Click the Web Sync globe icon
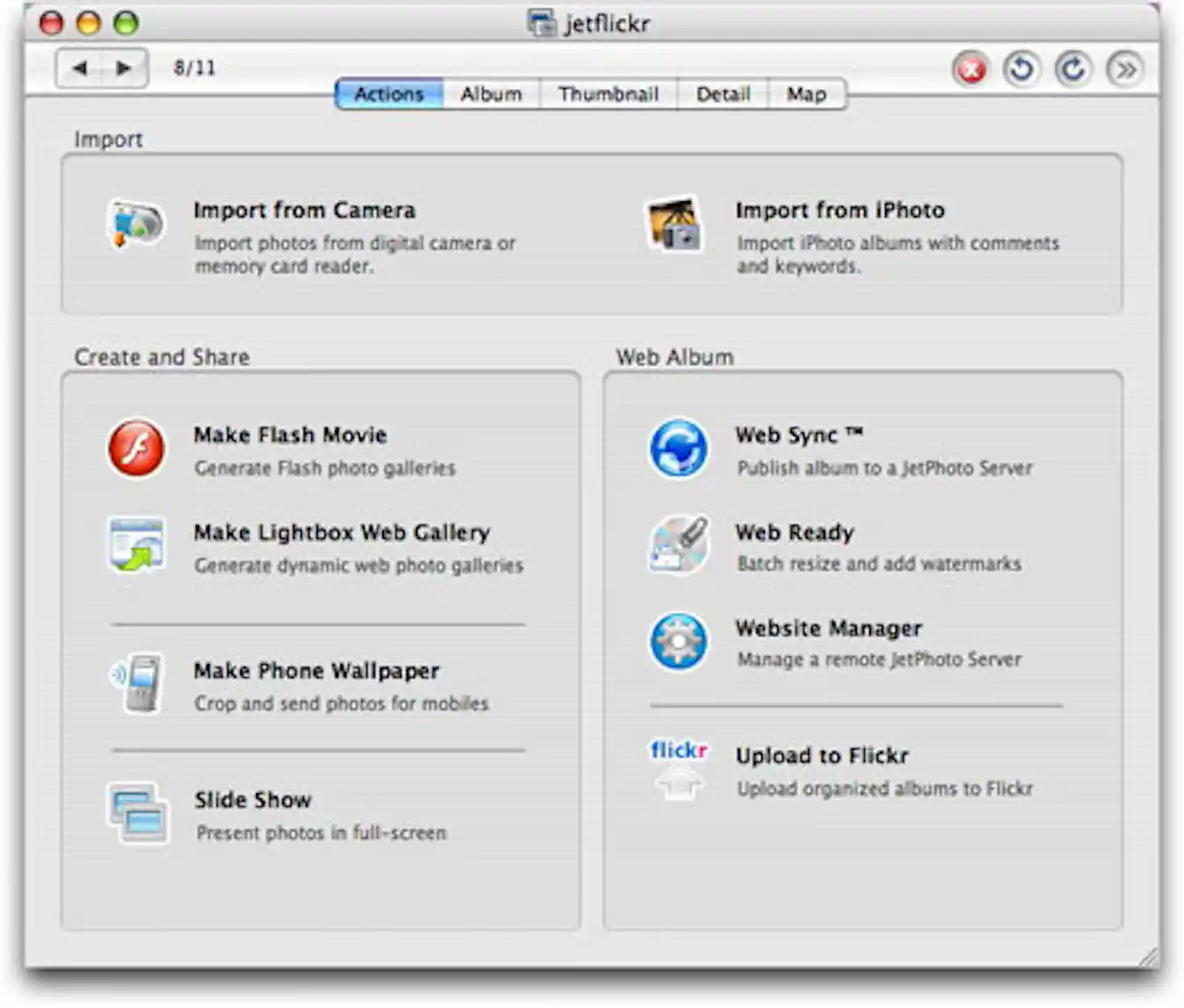This screenshot has width=1184, height=1008. (x=677, y=447)
